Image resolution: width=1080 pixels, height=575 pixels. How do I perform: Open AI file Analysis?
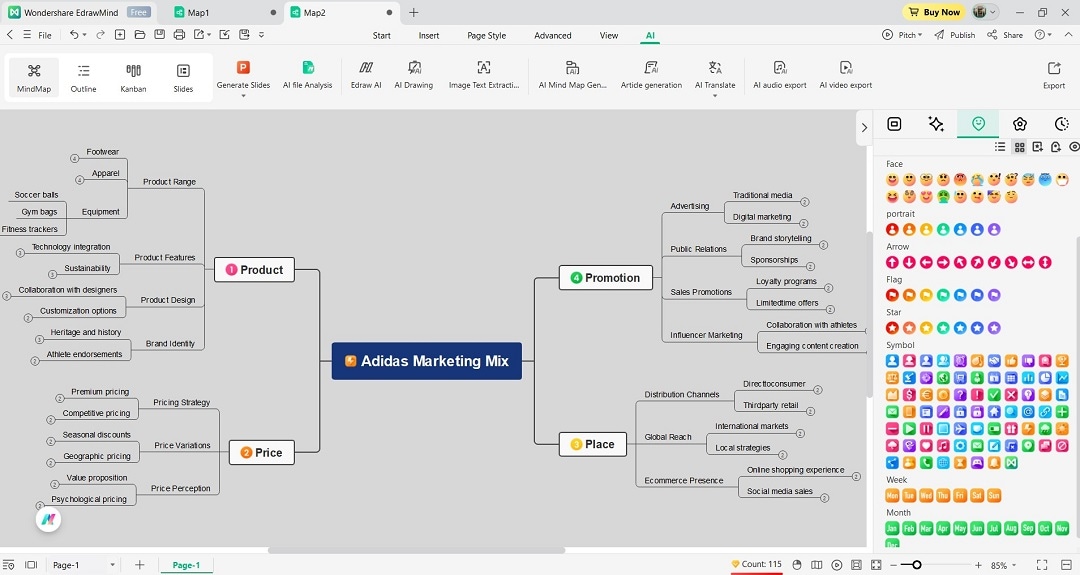[307, 75]
